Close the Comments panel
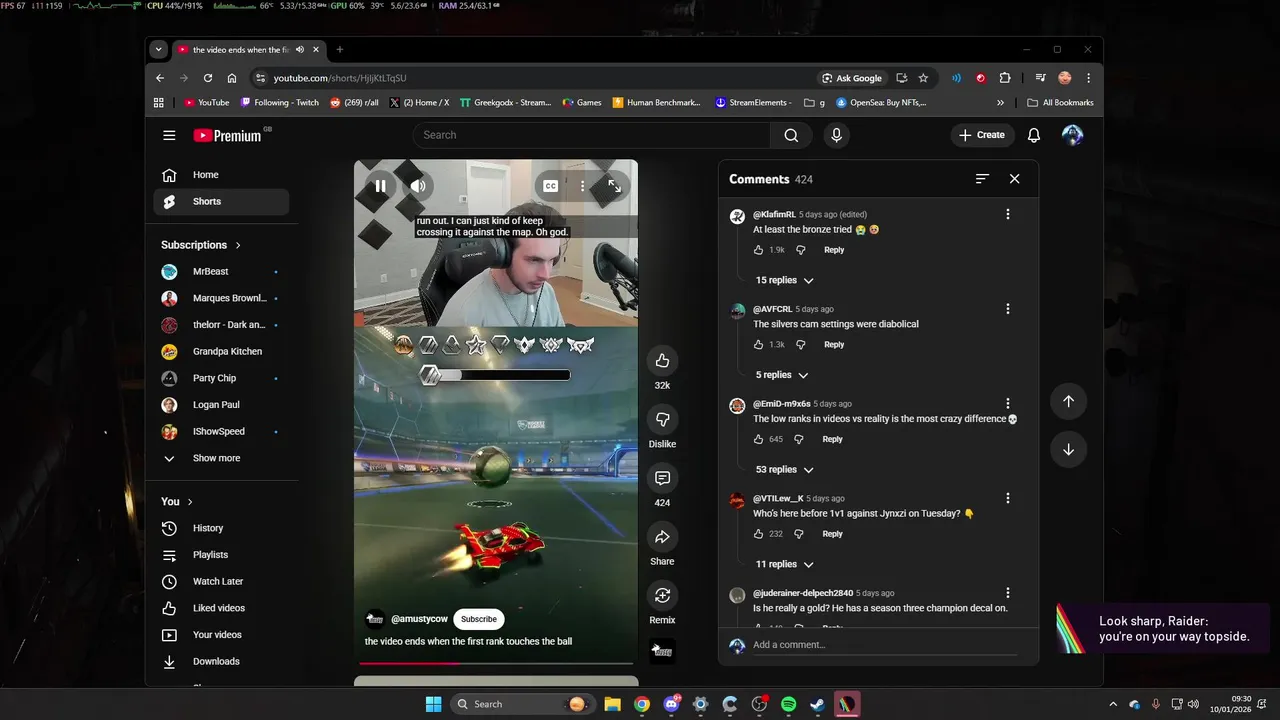The height and width of the screenshot is (720, 1280). (x=1014, y=179)
